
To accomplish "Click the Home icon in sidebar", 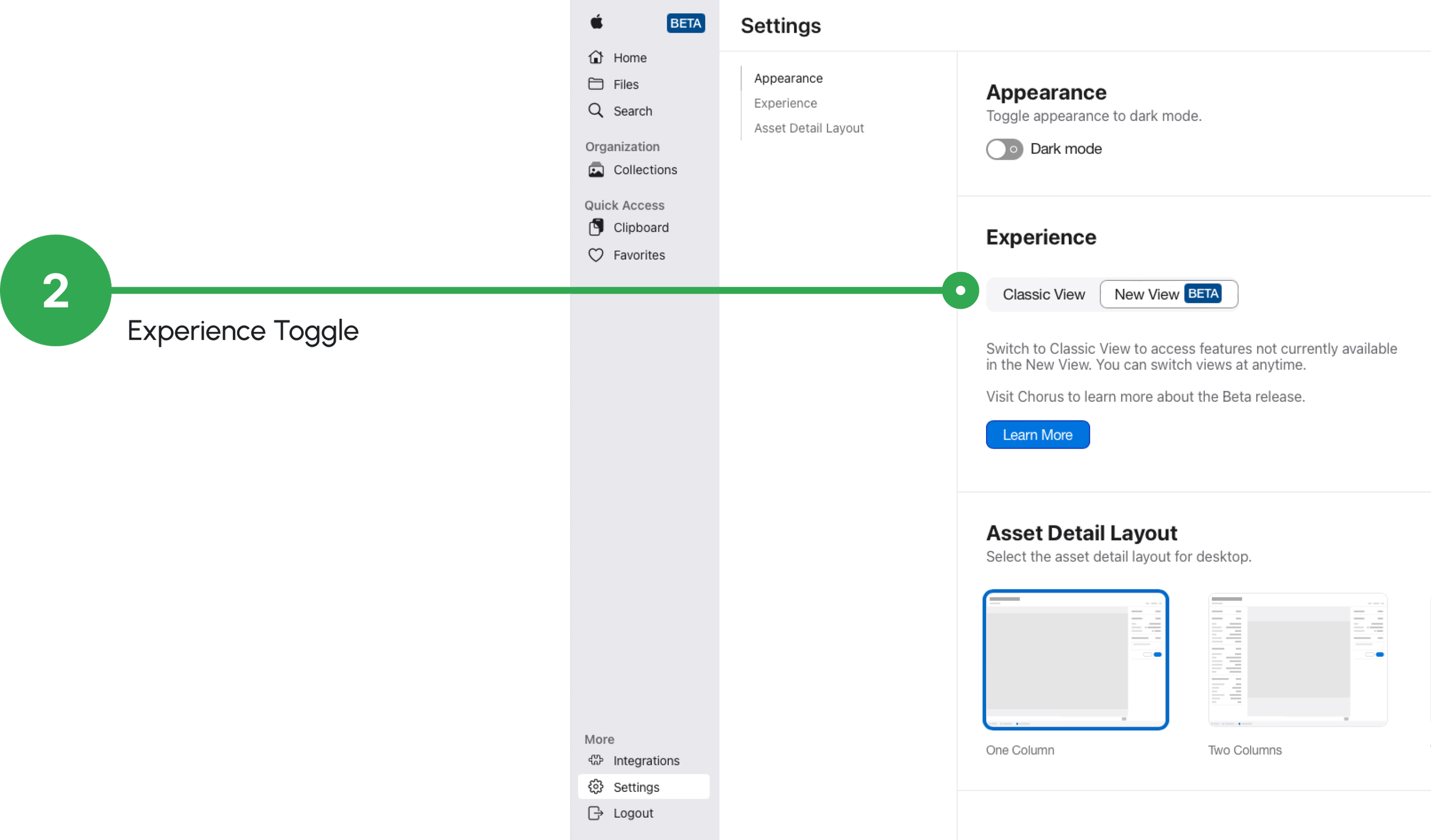I will point(596,57).
